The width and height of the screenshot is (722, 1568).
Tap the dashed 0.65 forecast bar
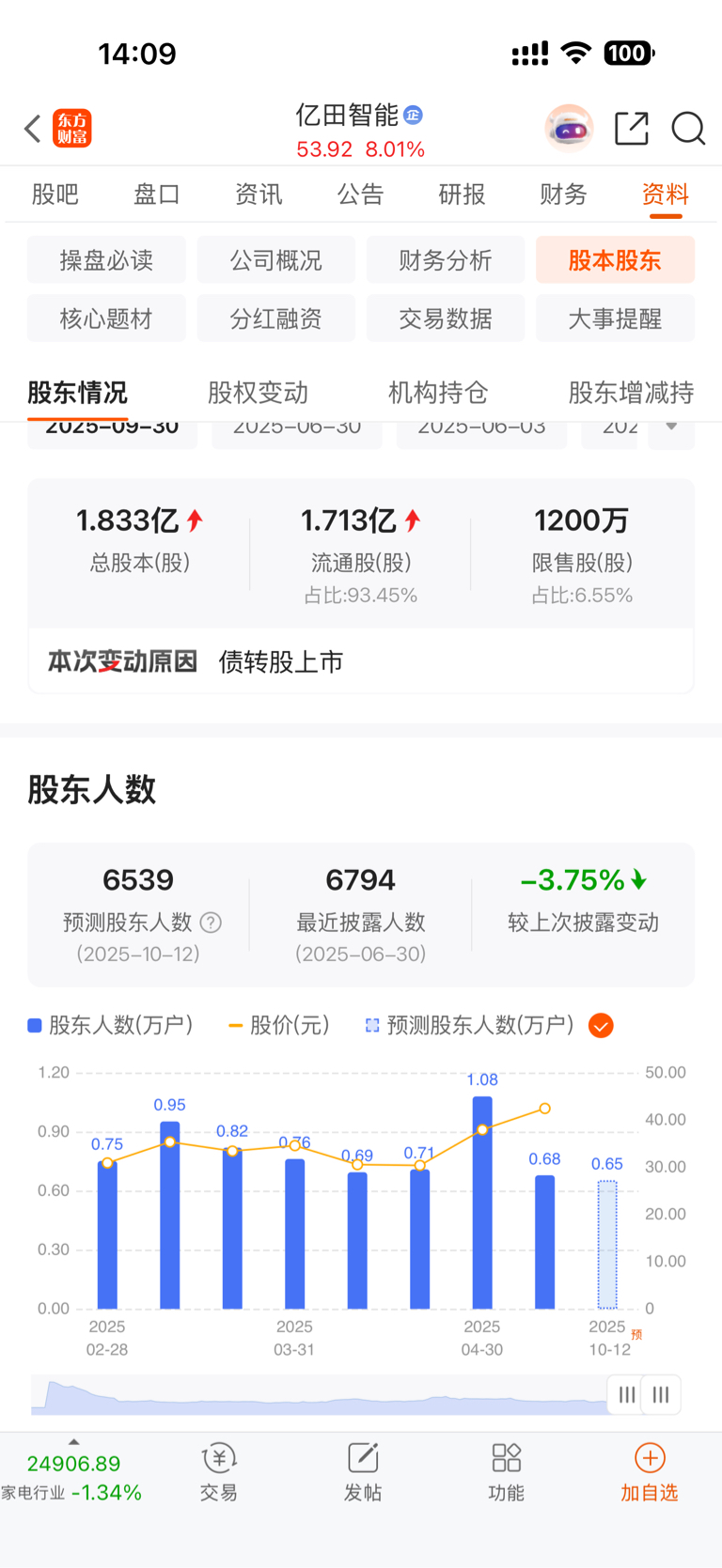click(x=608, y=1245)
